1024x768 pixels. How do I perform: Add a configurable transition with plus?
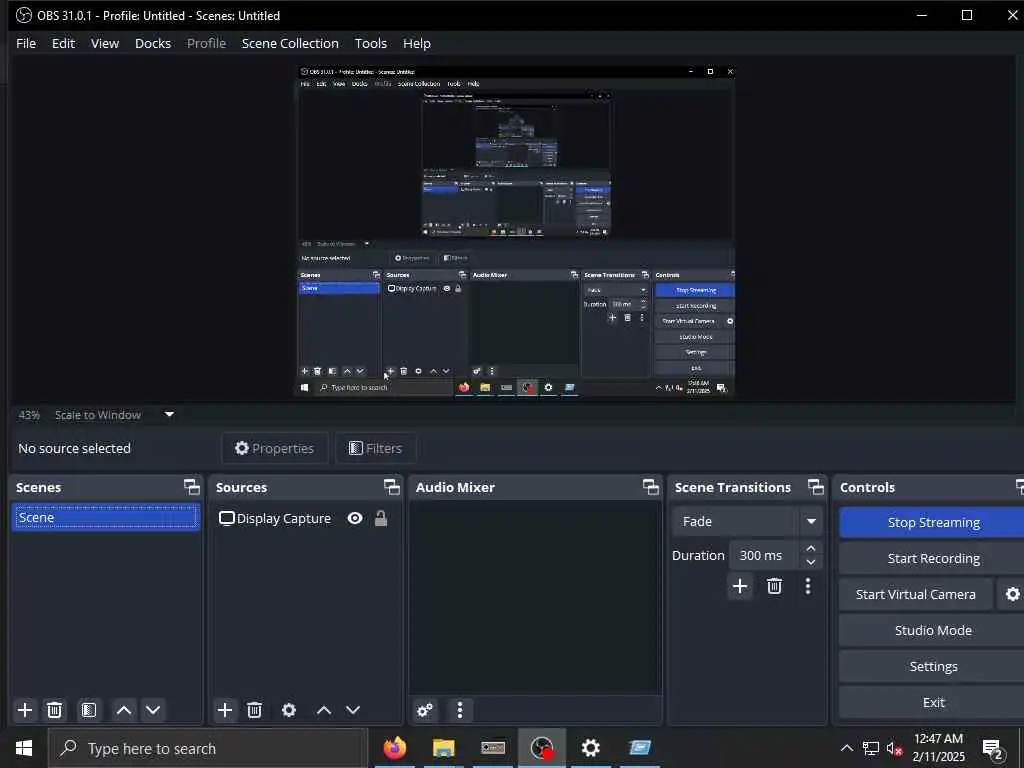(740, 586)
